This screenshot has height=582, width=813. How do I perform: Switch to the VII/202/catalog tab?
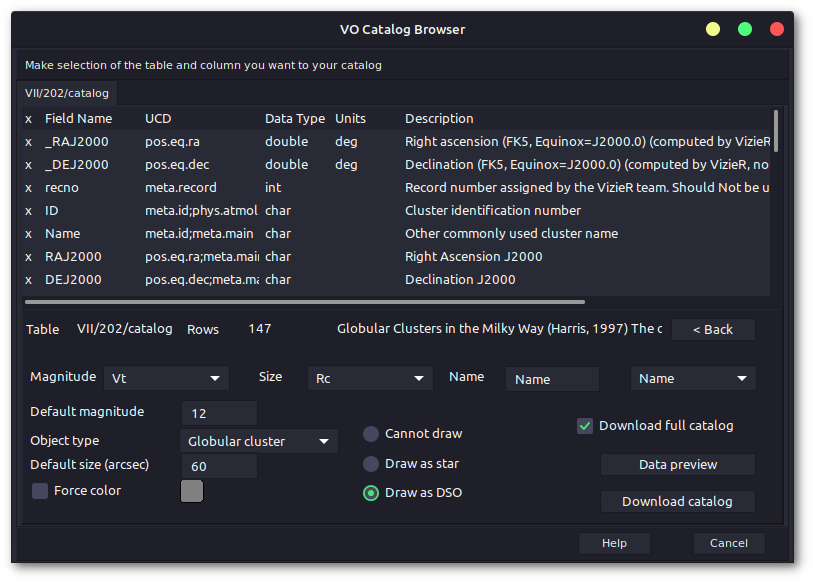67,93
